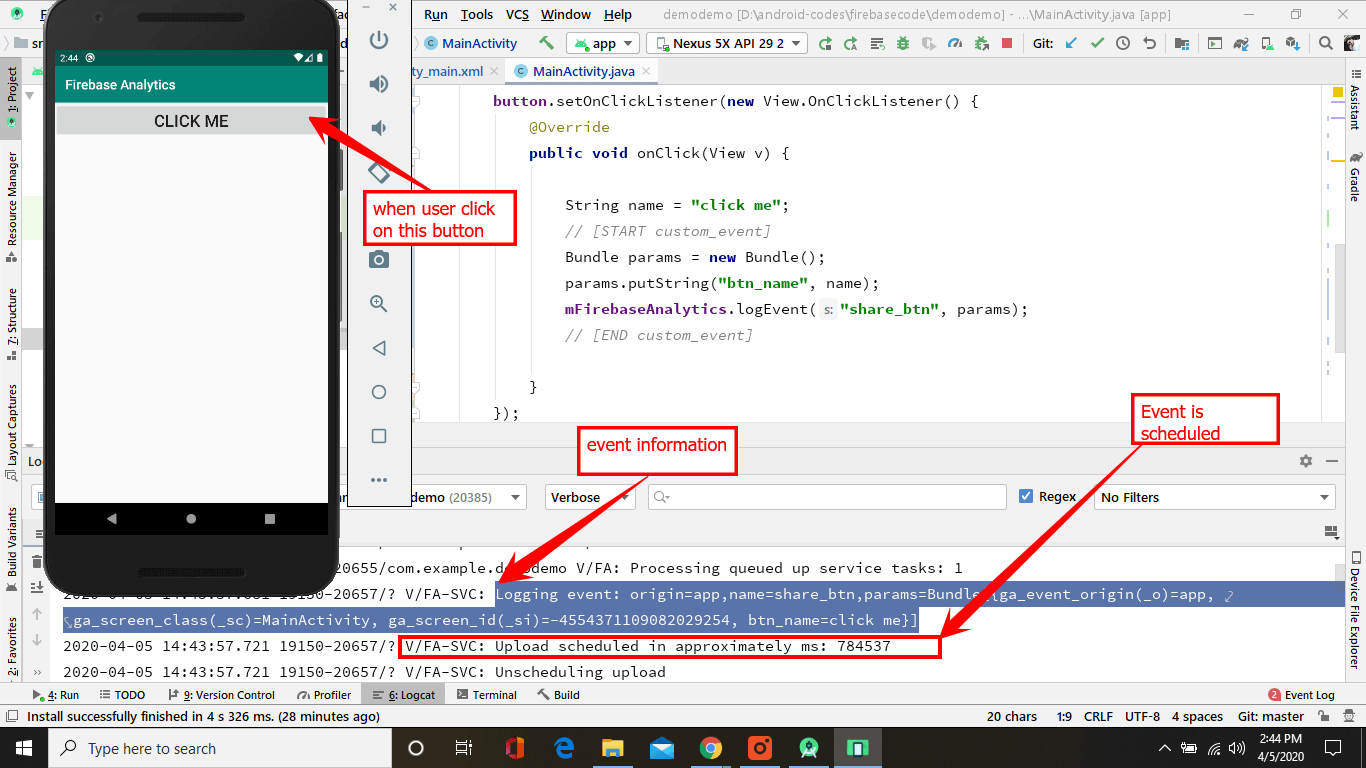Open the Nexus 5X API 29 2 device dropdown
The width and height of the screenshot is (1366, 768).
[x=728, y=43]
